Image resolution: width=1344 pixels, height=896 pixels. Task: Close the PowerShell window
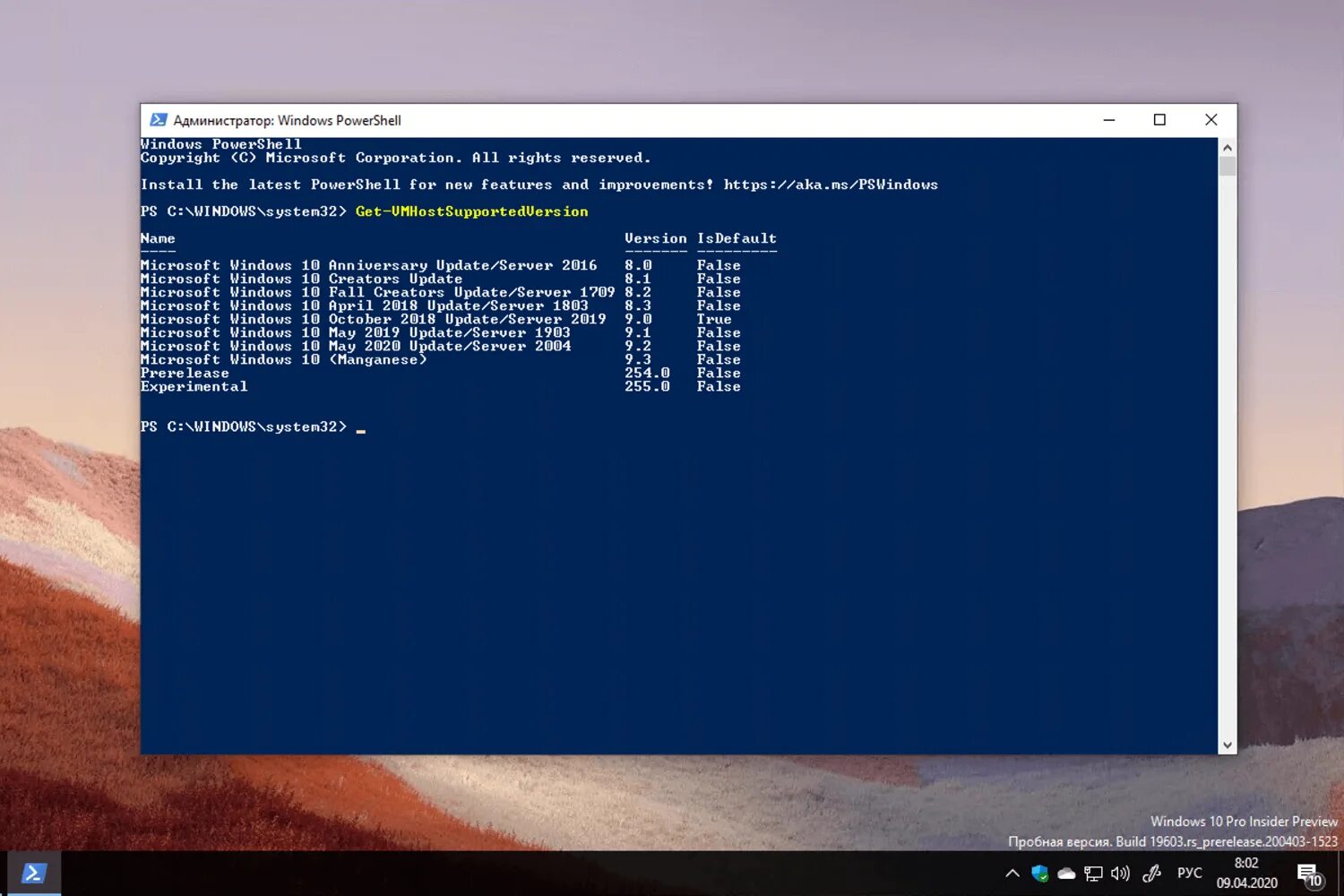click(1210, 120)
